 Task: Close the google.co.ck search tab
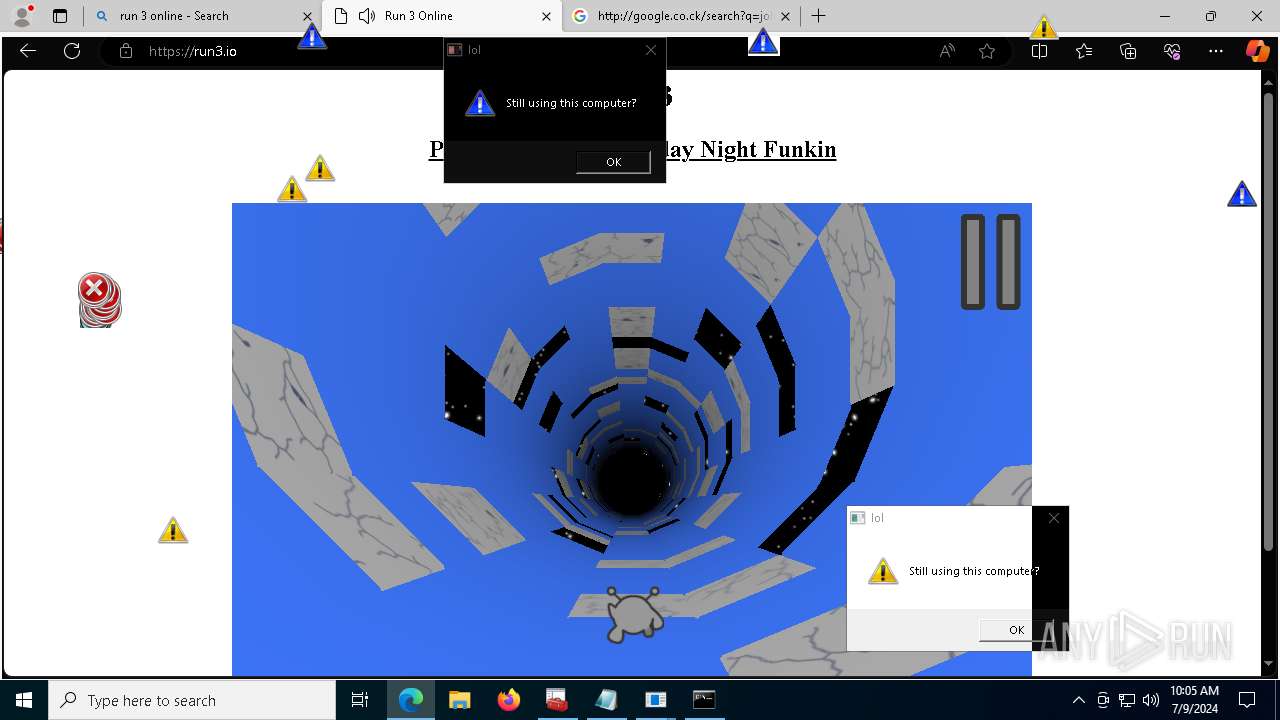785,16
